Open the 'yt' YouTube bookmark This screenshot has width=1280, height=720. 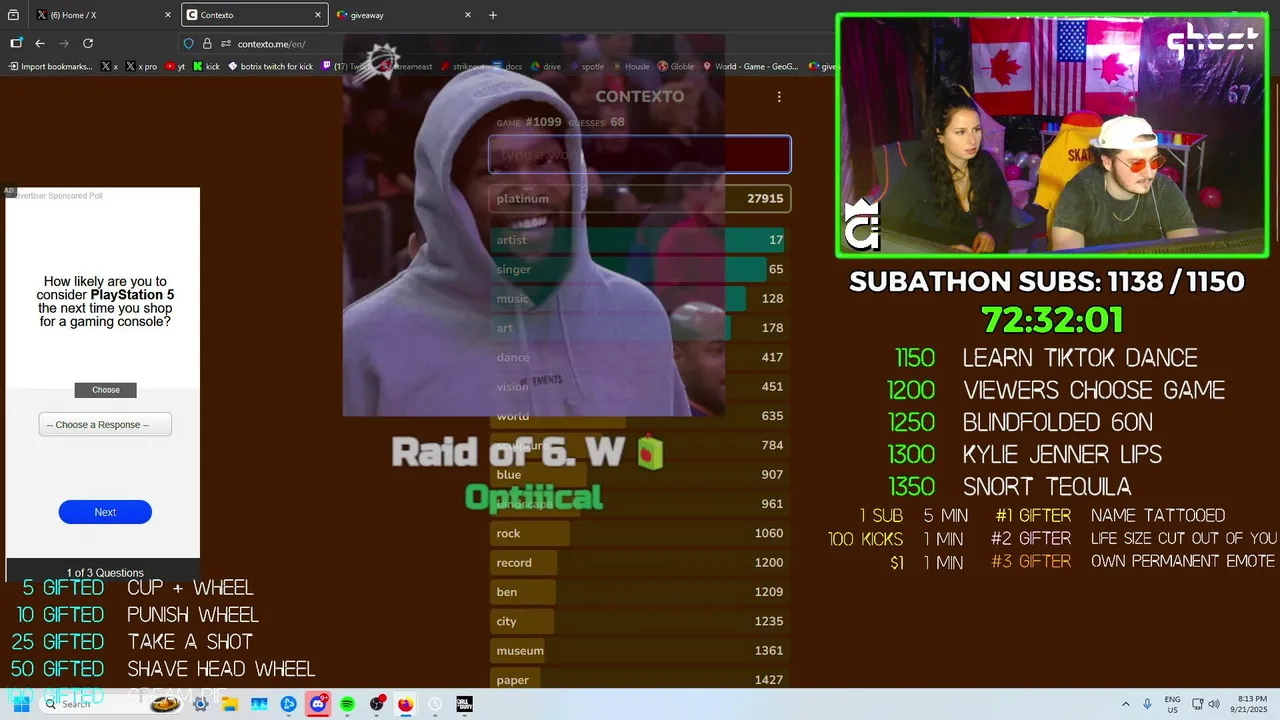[x=175, y=66]
